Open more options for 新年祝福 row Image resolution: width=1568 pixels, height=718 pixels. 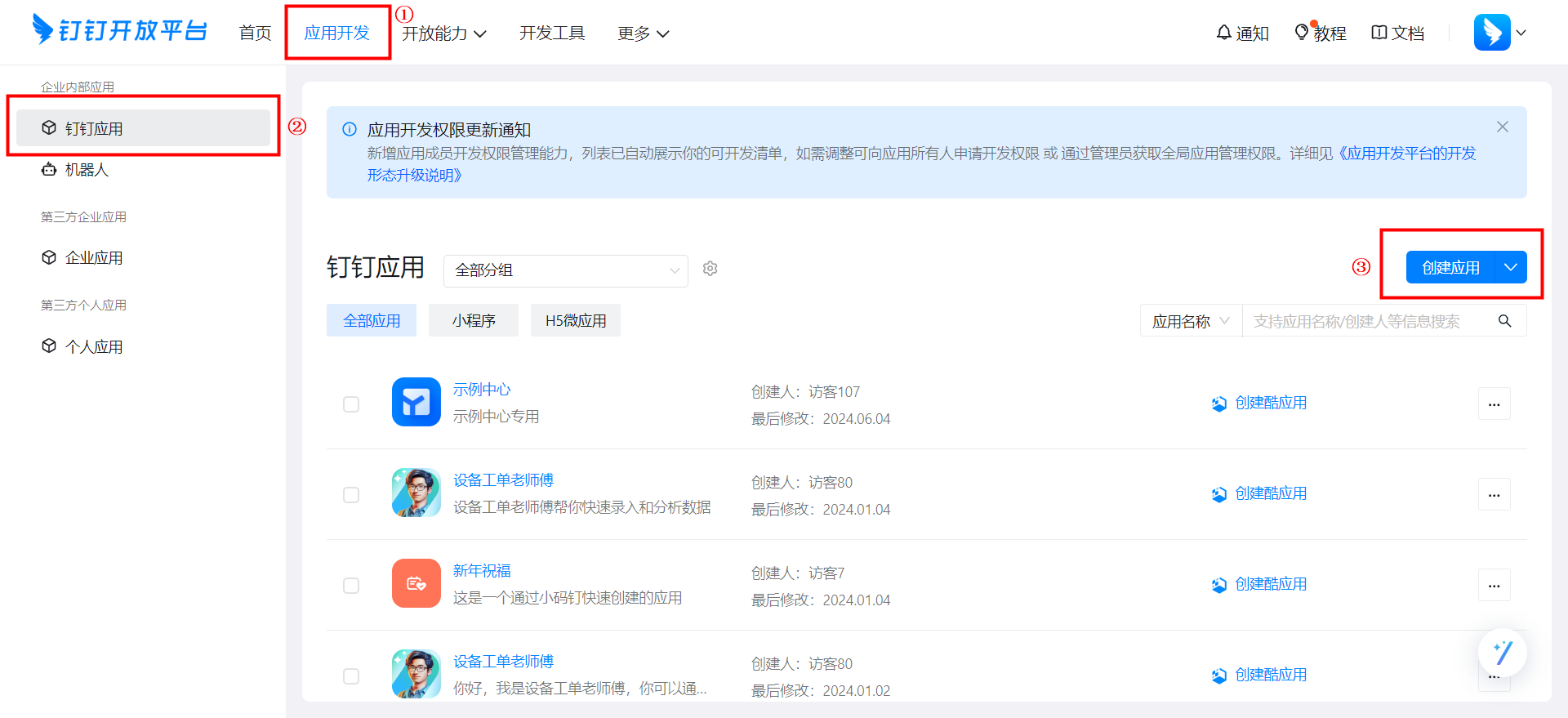(x=1494, y=585)
